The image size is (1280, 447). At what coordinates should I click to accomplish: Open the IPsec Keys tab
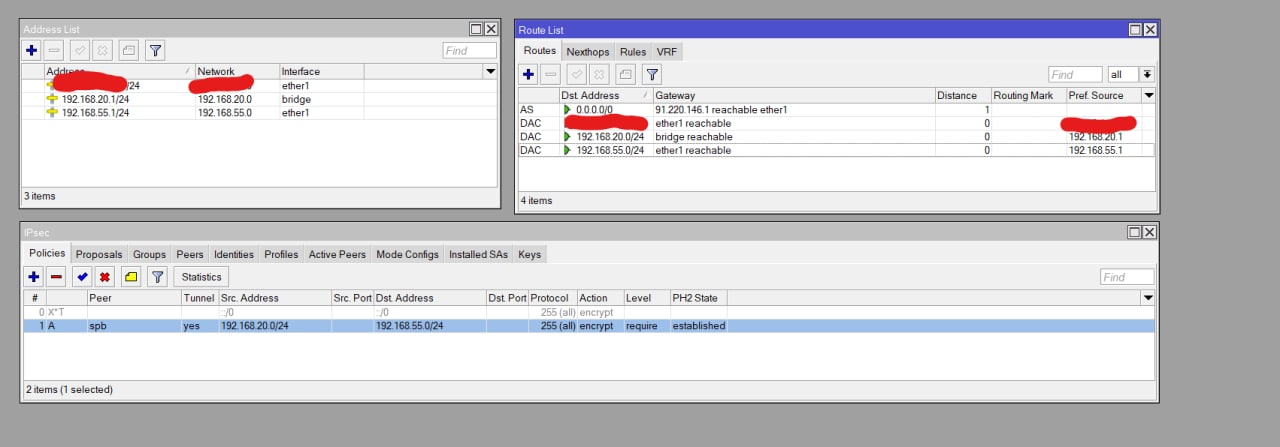tap(530, 255)
